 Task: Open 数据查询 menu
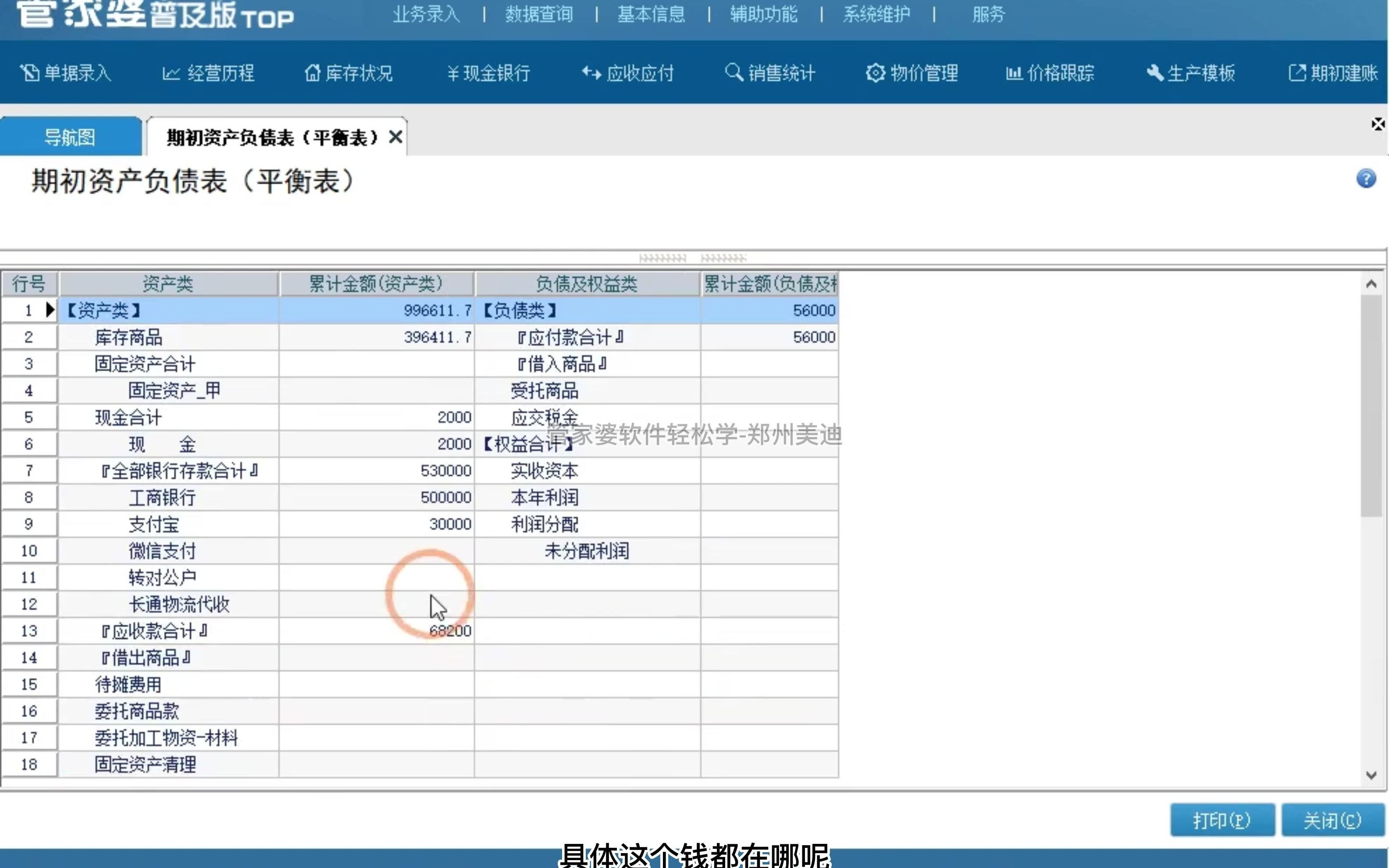click(539, 14)
